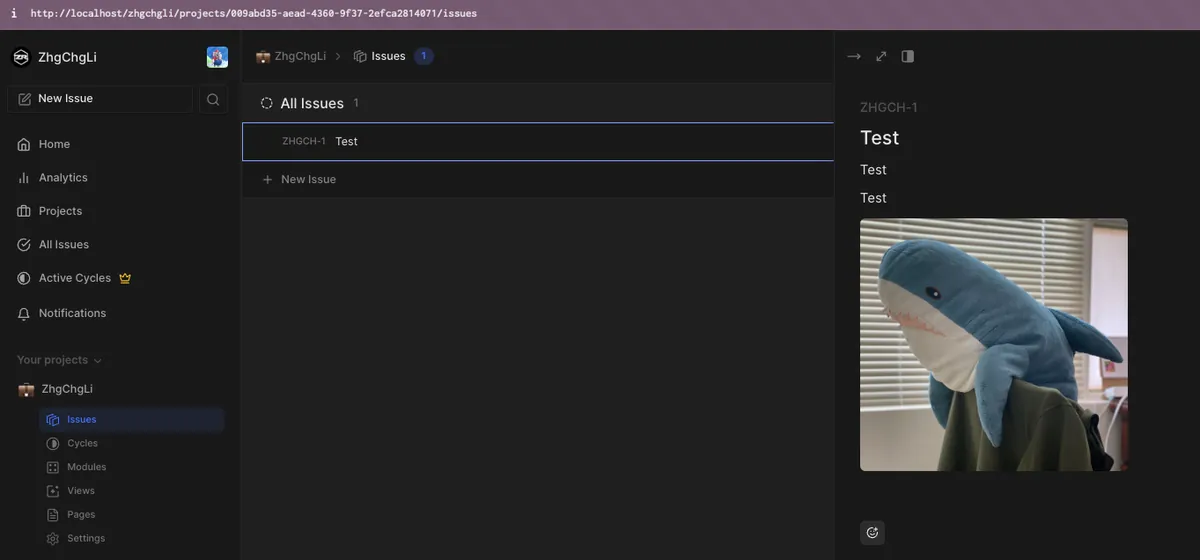1200x560 pixels.
Task: Open project Settings gear item
Action: point(85,538)
